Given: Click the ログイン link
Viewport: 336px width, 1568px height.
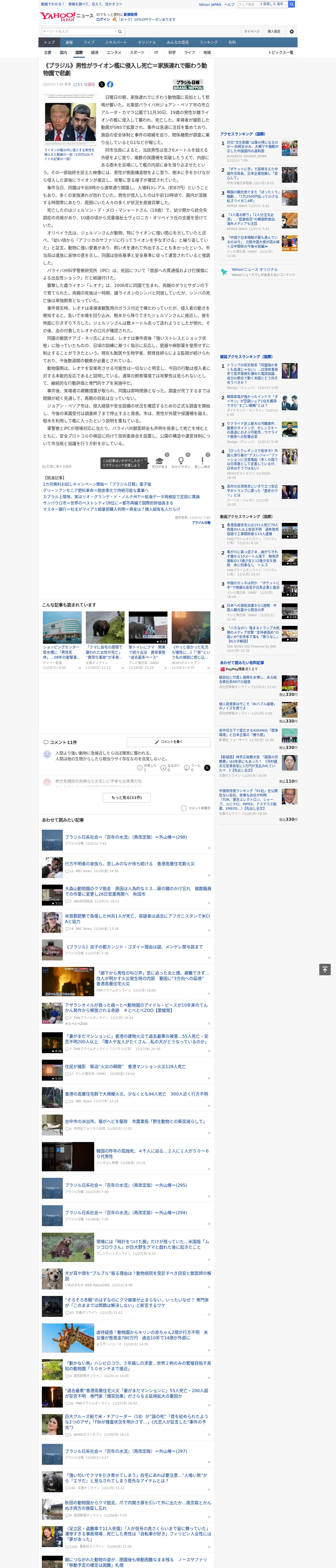Looking at the screenshot, I should coord(103,20).
